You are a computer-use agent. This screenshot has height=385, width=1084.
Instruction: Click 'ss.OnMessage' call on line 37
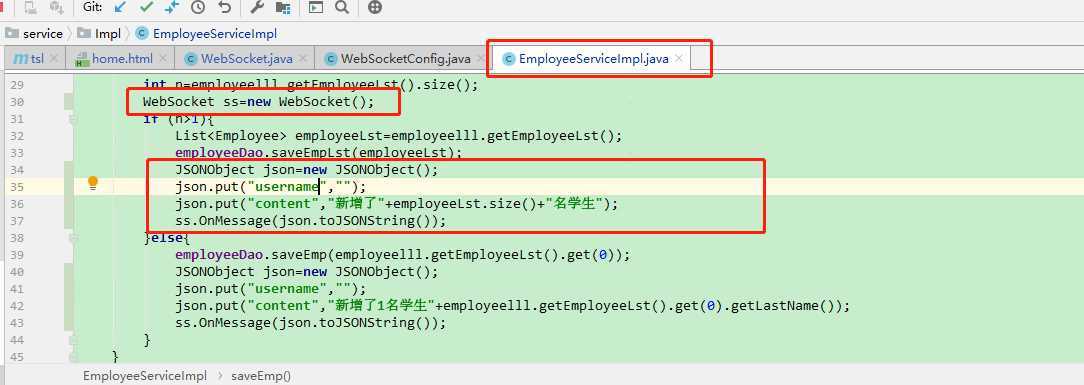click(x=310, y=220)
